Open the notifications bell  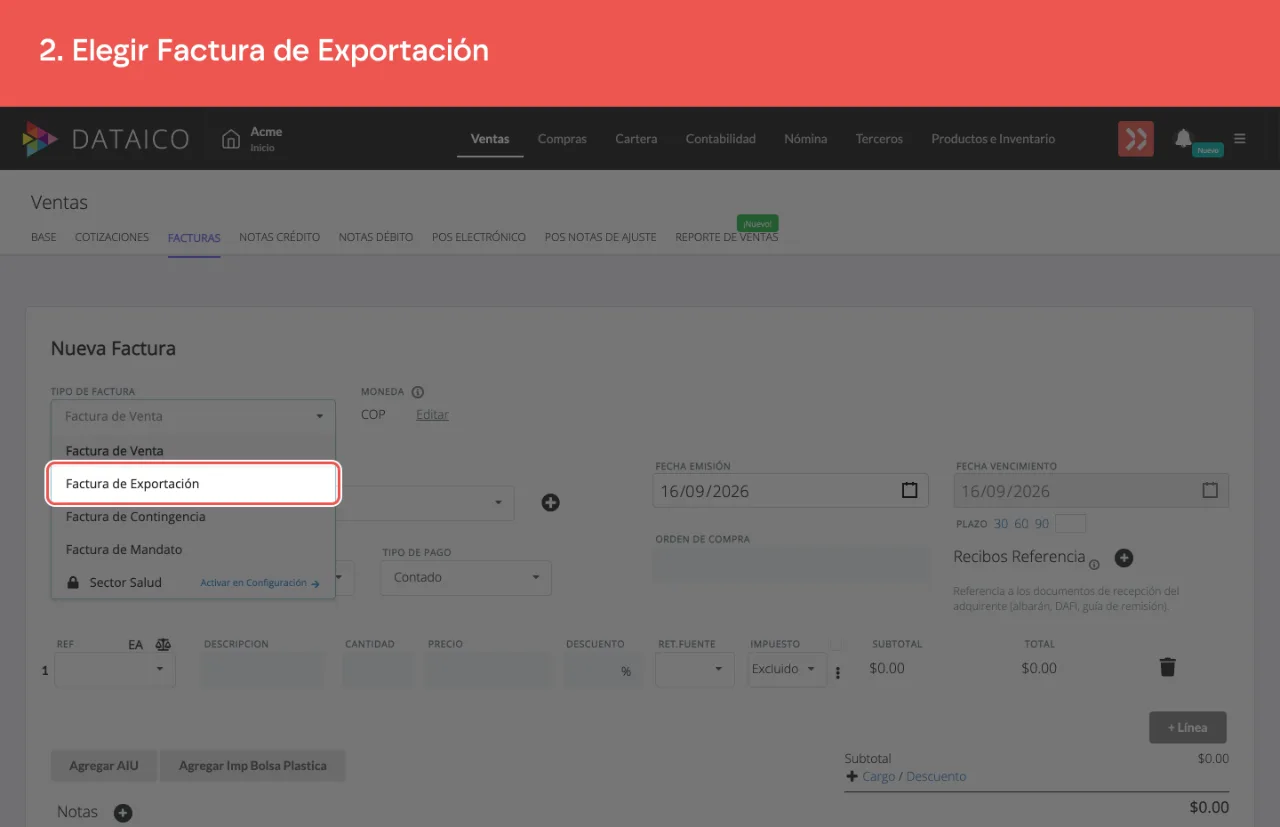coord(1183,138)
